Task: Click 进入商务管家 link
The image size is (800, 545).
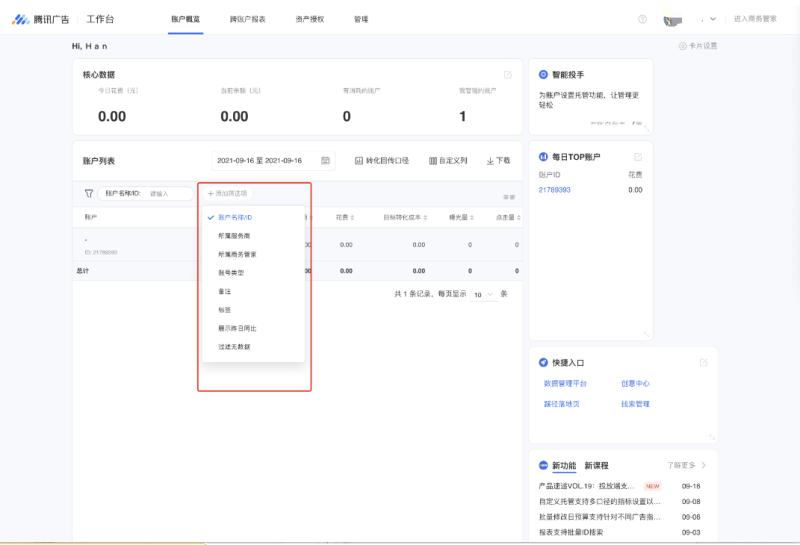Action: point(755,19)
